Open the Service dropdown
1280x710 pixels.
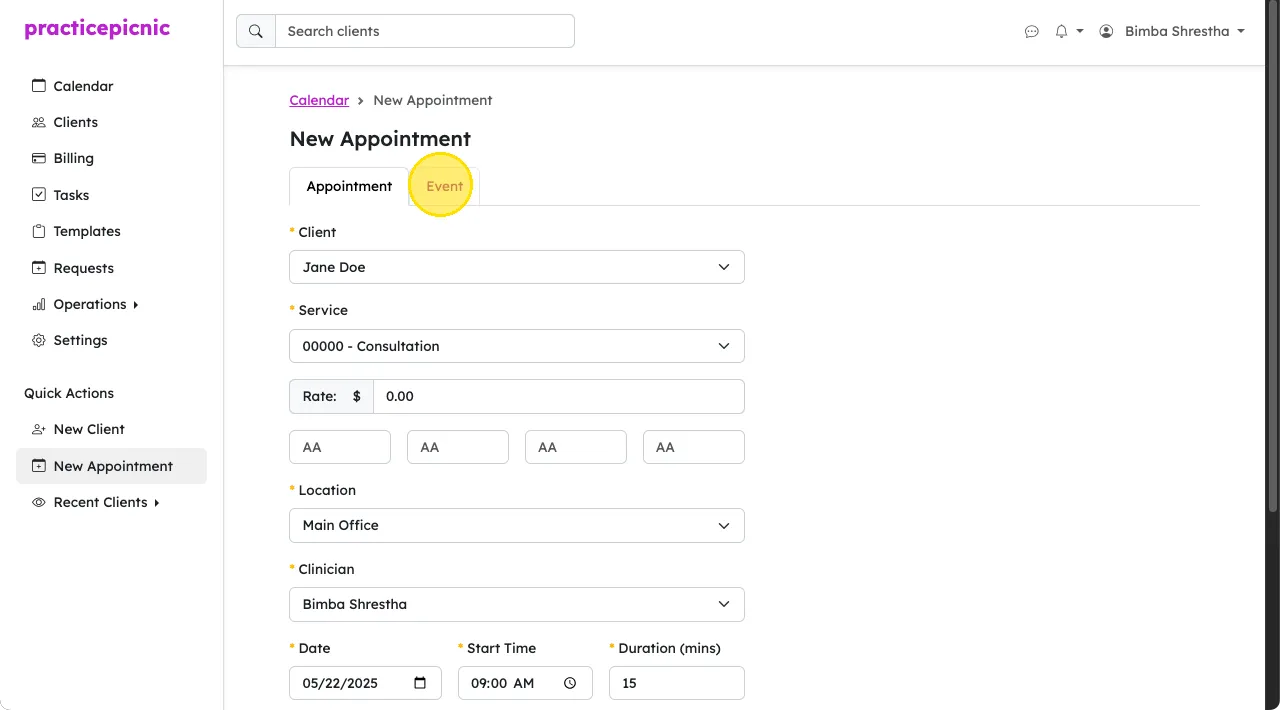[517, 346]
